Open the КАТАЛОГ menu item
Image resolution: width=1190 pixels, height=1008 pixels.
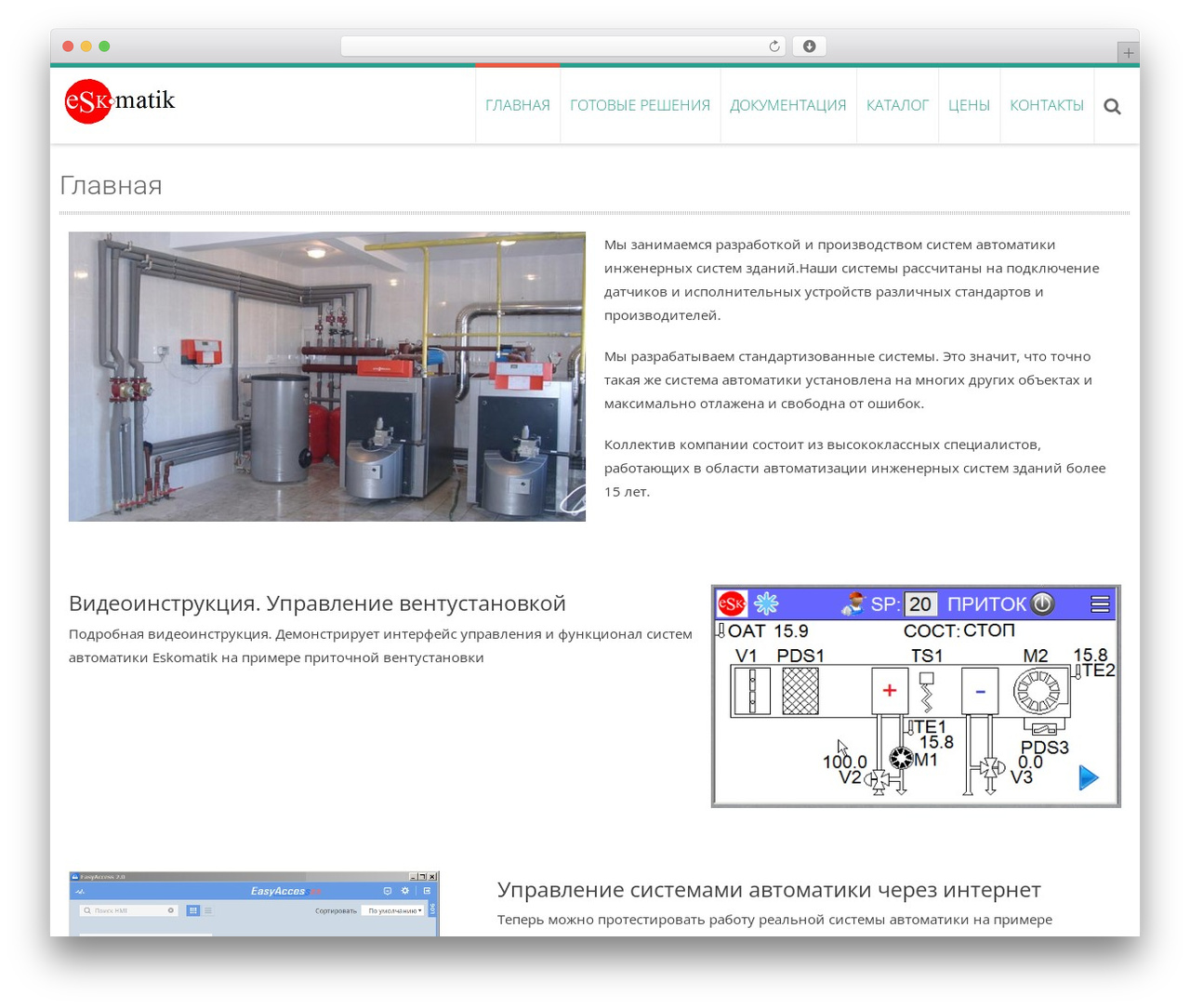897,106
